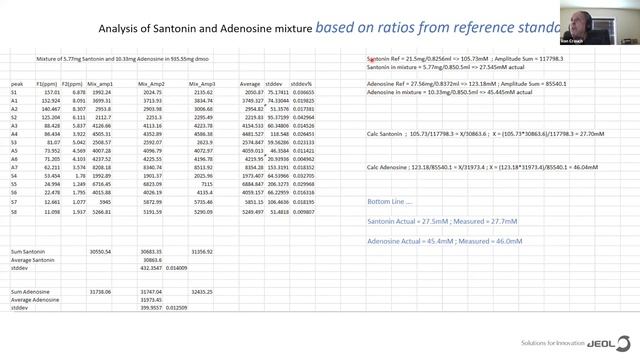Click the 'Sum Santonin' row label
This screenshot has height=360, width=640.
[28, 252]
